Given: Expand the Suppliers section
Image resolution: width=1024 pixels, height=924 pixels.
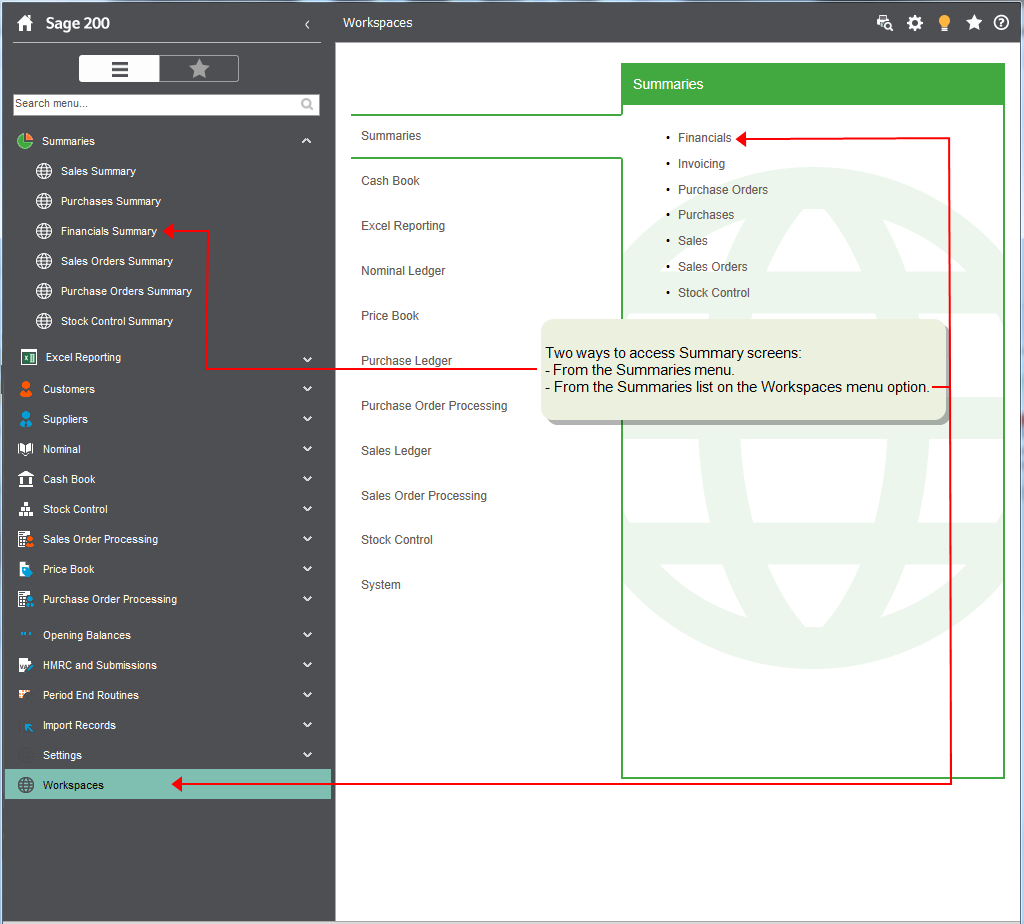Looking at the screenshot, I should coord(307,419).
